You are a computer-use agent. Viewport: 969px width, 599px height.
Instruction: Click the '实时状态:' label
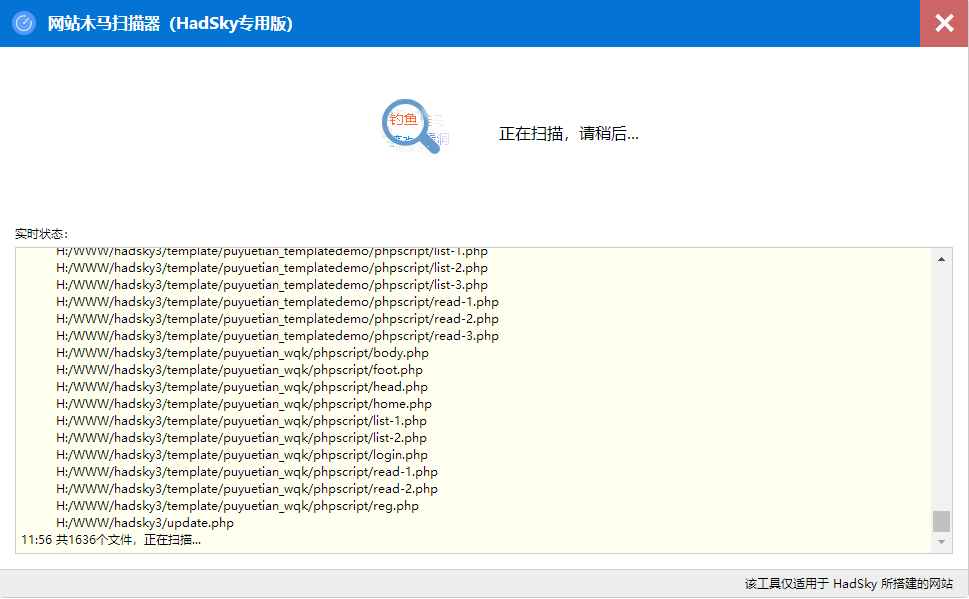coord(41,234)
